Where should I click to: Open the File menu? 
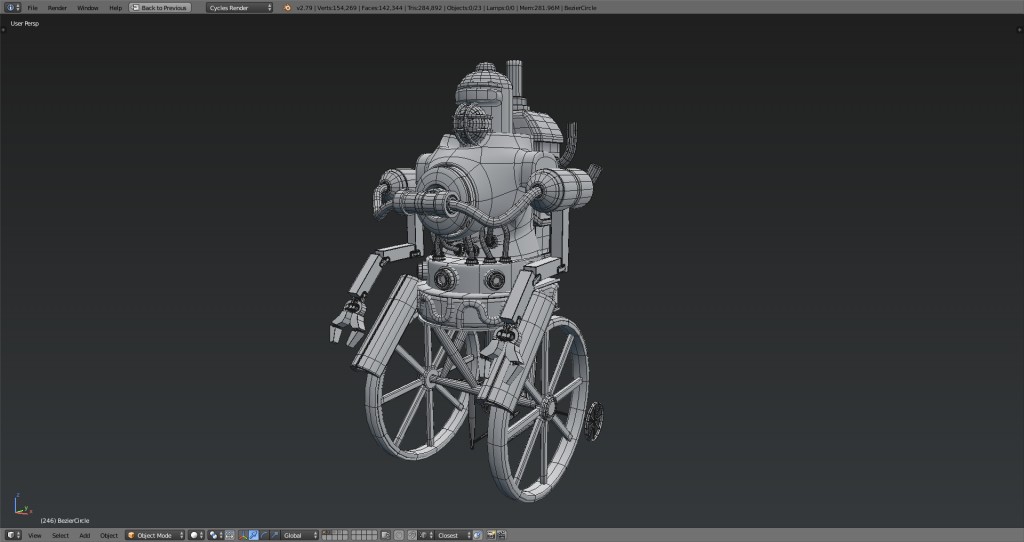pyautogui.click(x=32, y=7)
